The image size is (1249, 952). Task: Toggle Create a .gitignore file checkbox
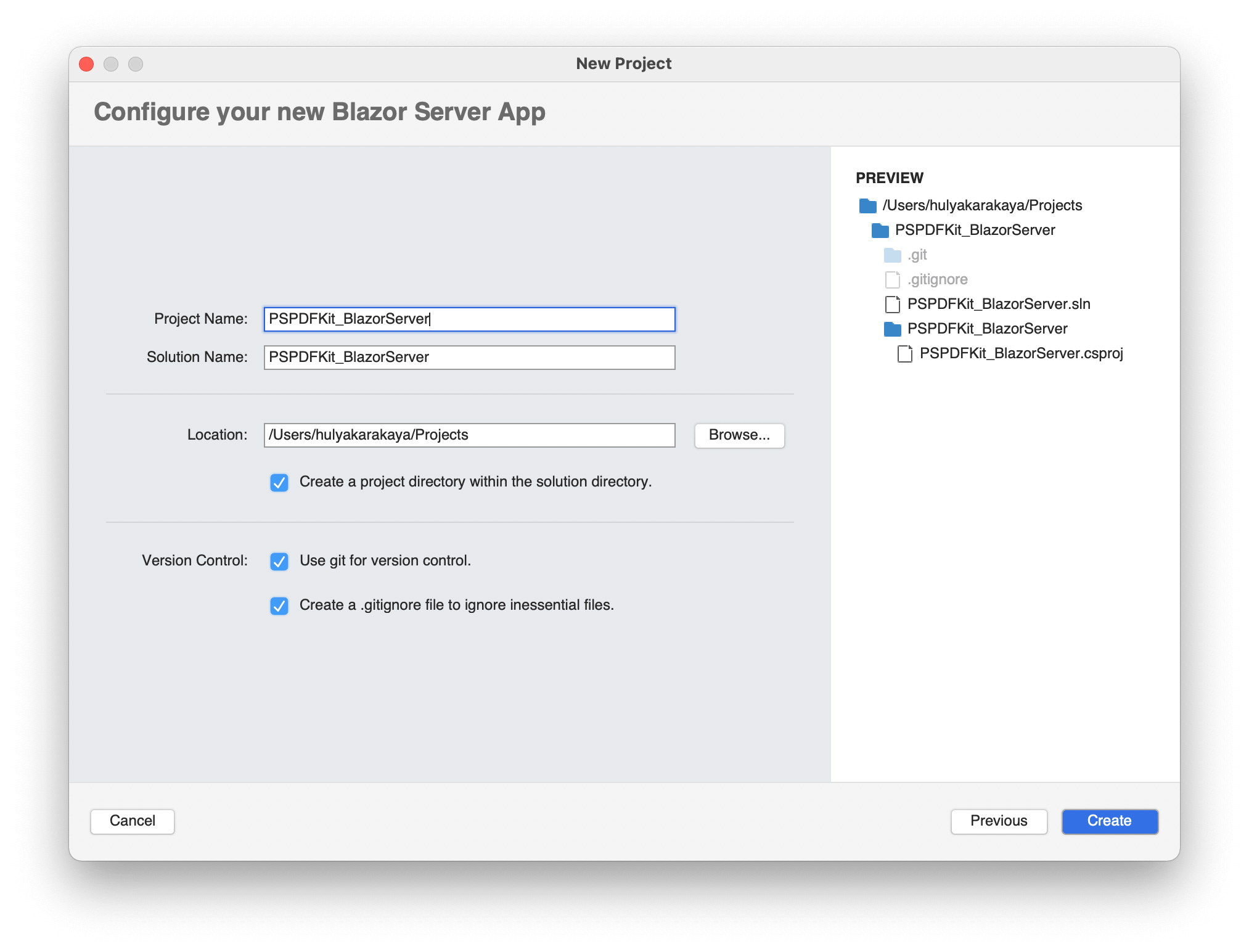[279, 605]
